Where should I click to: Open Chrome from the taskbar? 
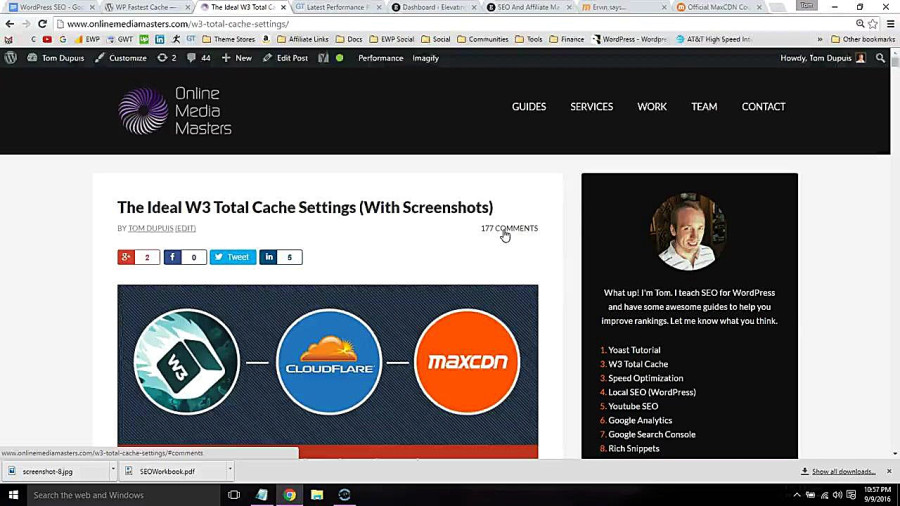[x=289, y=495]
